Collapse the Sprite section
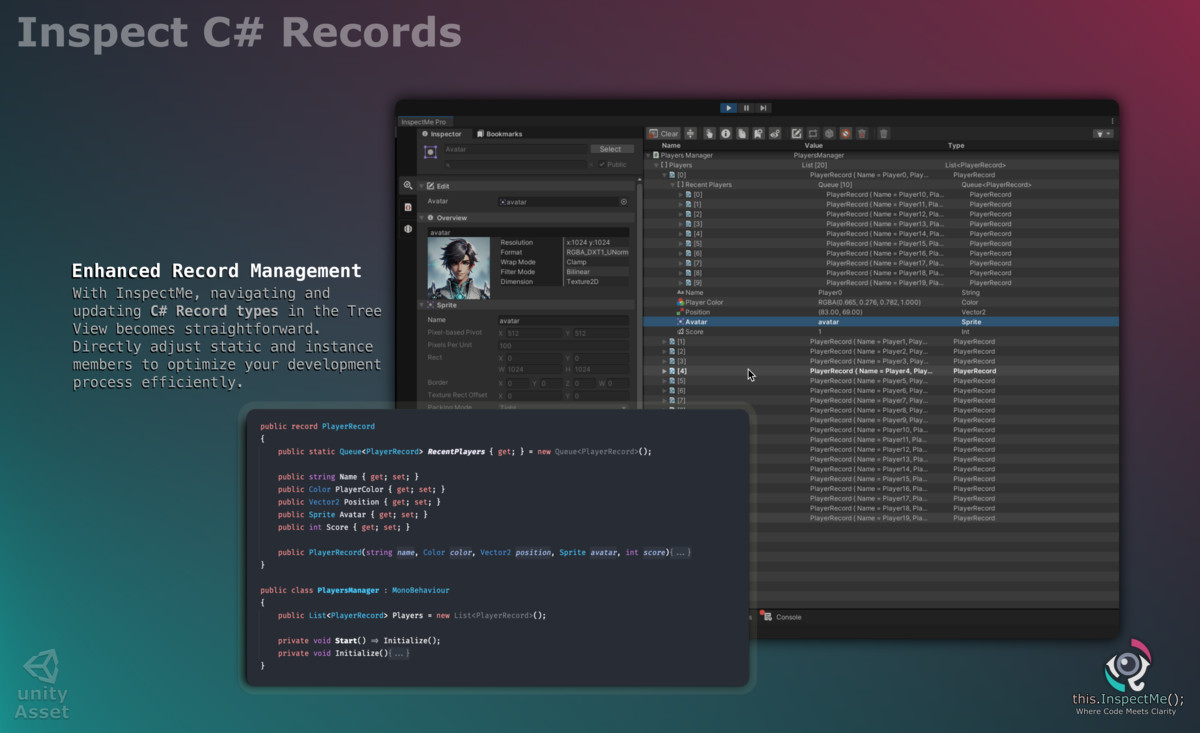The image size is (1200, 733). pyautogui.click(x=422, y=305)
